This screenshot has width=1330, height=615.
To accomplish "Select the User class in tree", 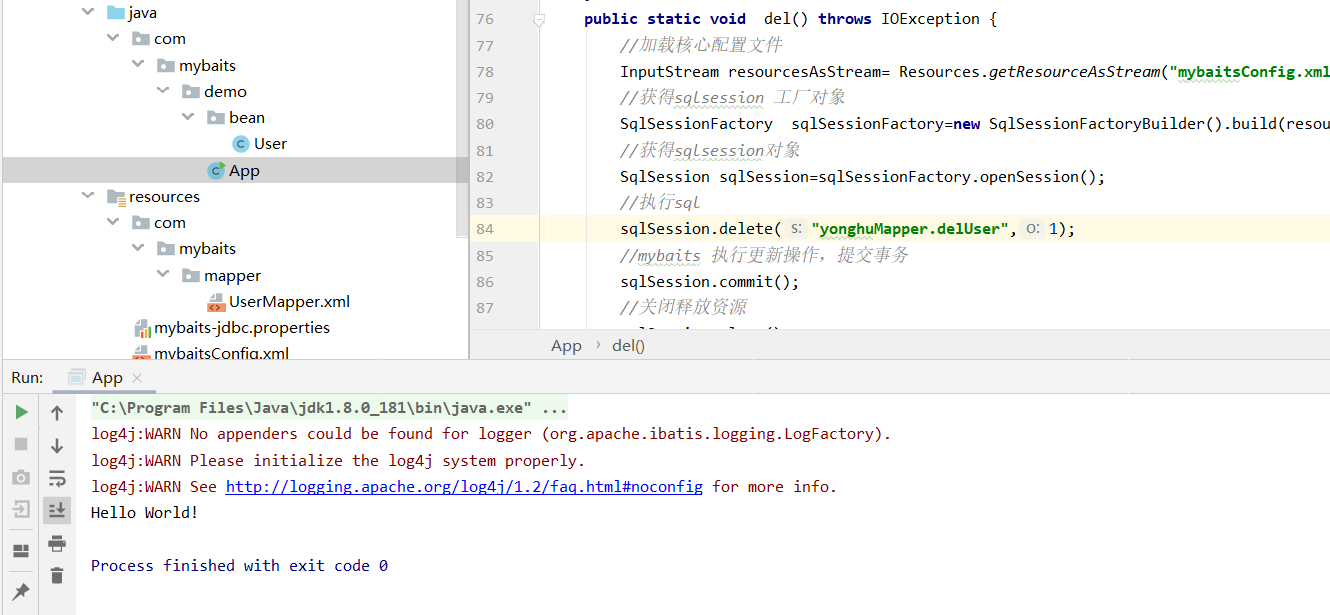I will click(x=270, y=143).
